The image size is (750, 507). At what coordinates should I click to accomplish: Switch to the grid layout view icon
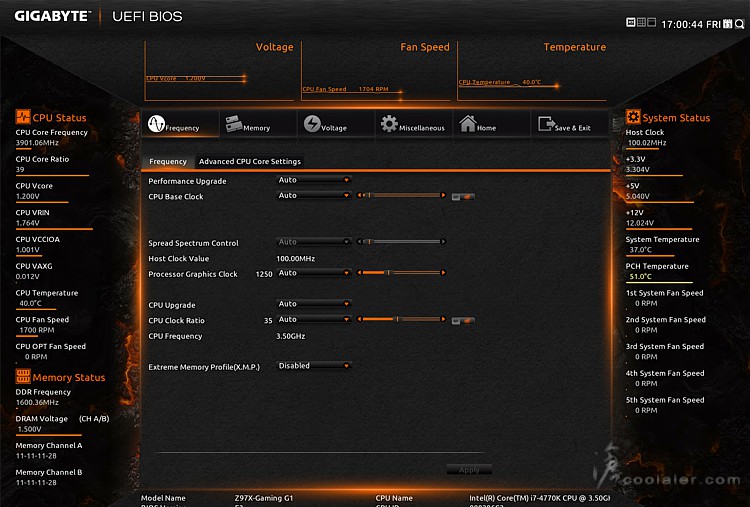point(641,22)
